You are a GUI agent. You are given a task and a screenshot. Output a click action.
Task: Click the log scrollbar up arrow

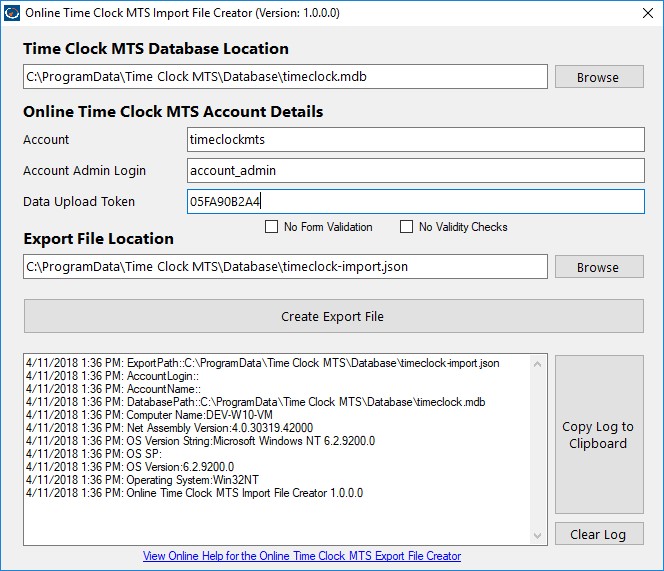(x=539, y=363)
